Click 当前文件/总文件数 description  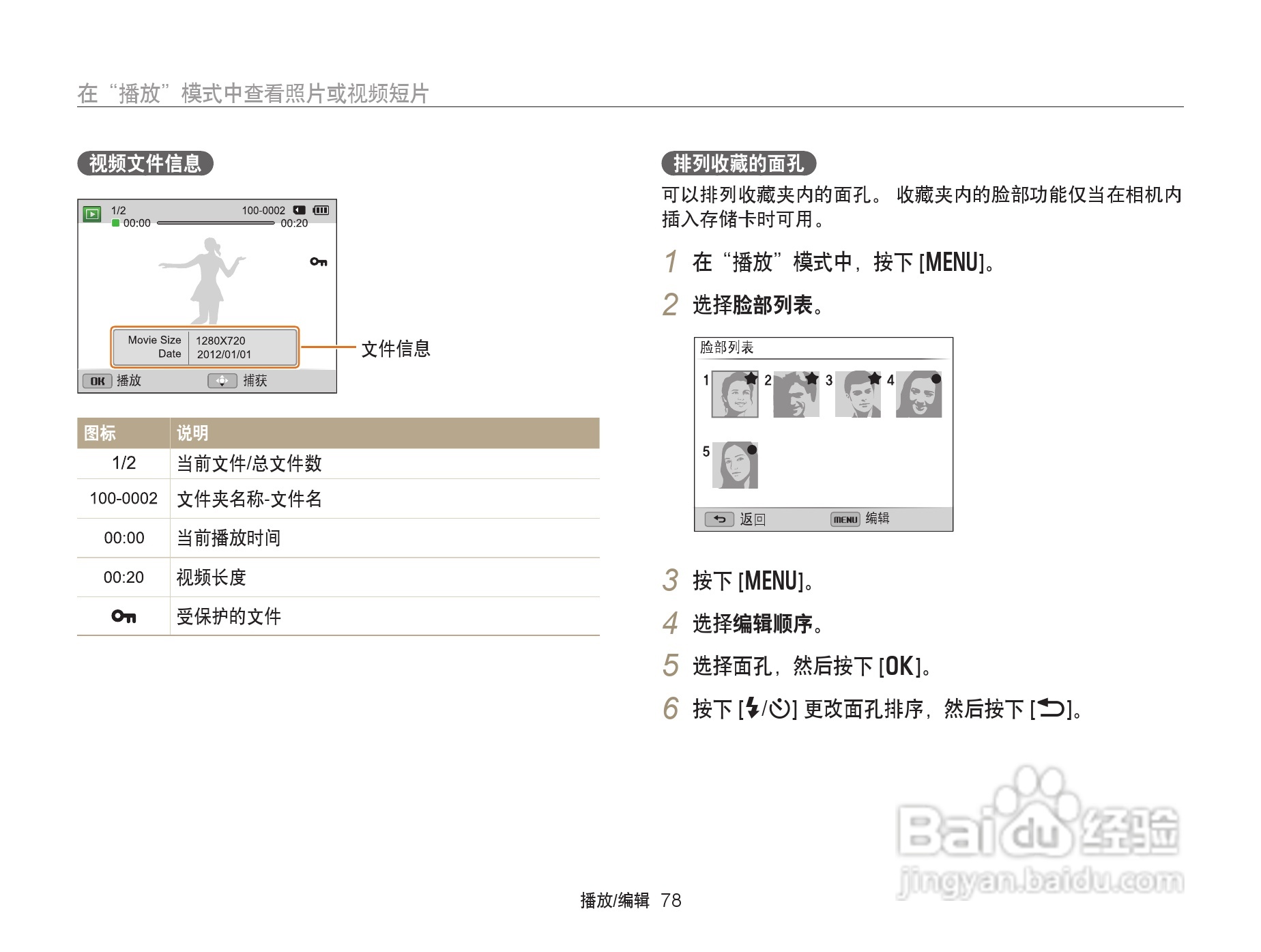click(x=249, y=464)
